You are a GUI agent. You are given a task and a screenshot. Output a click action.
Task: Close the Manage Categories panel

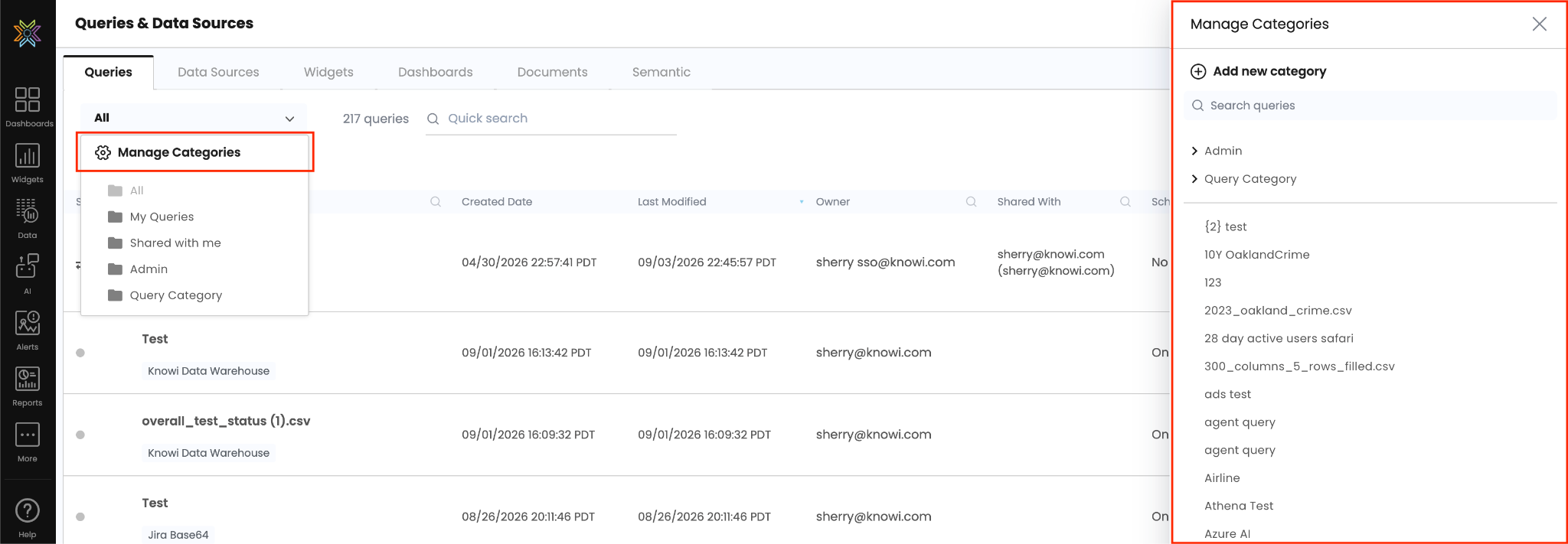[x=1540, y=24]
